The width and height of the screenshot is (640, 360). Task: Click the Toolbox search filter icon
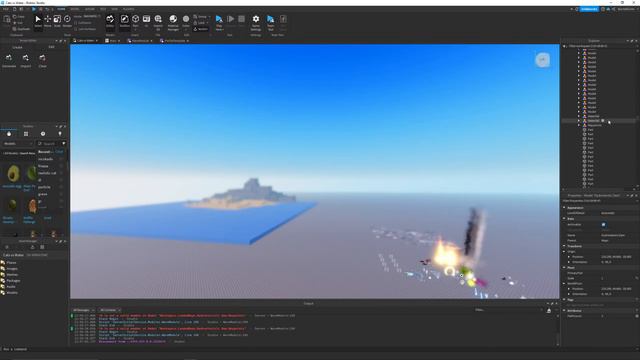tap(64, 144)
